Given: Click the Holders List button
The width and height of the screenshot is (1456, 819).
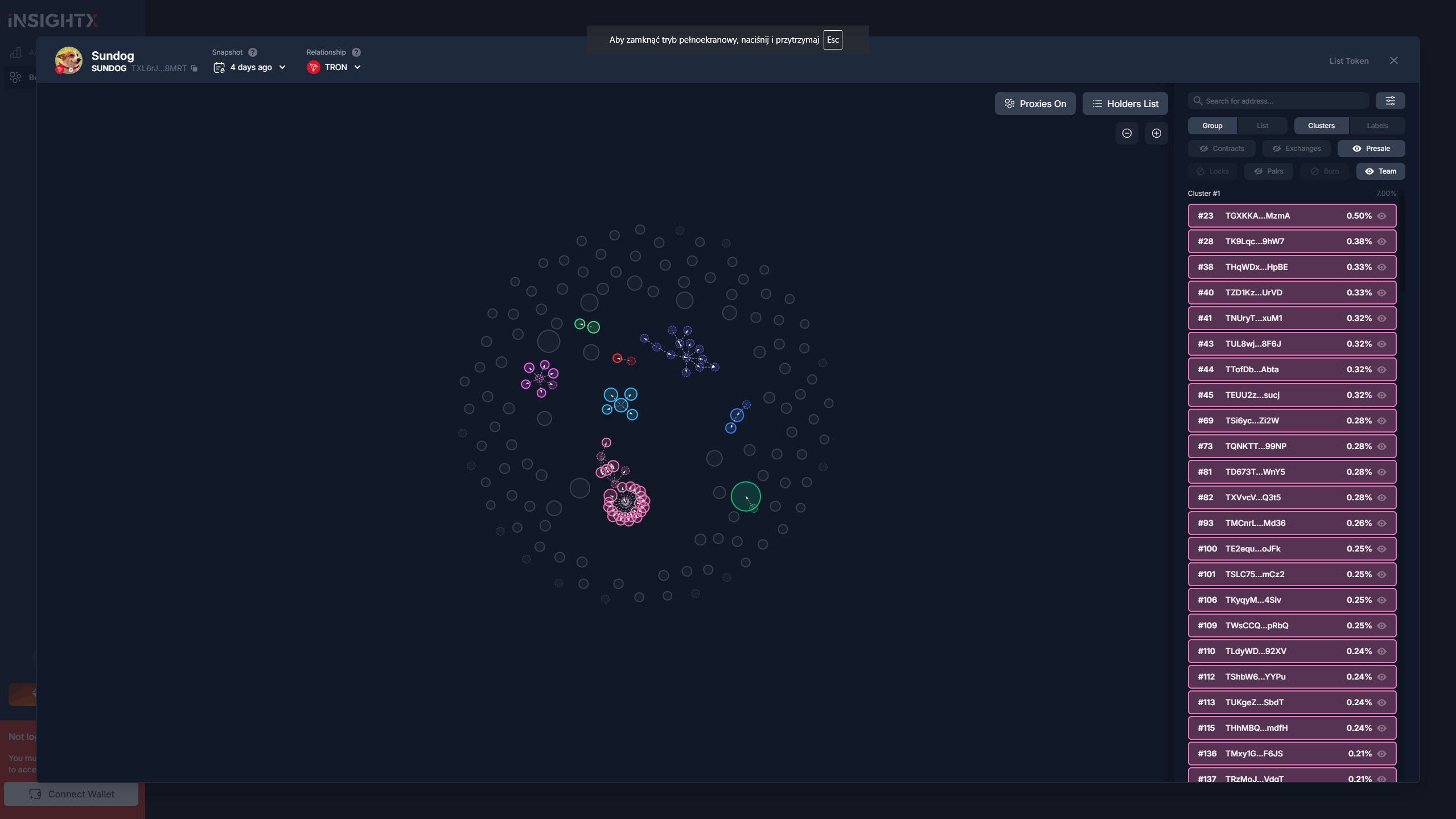Looking at the screenshot, I should click(1124, 104).
